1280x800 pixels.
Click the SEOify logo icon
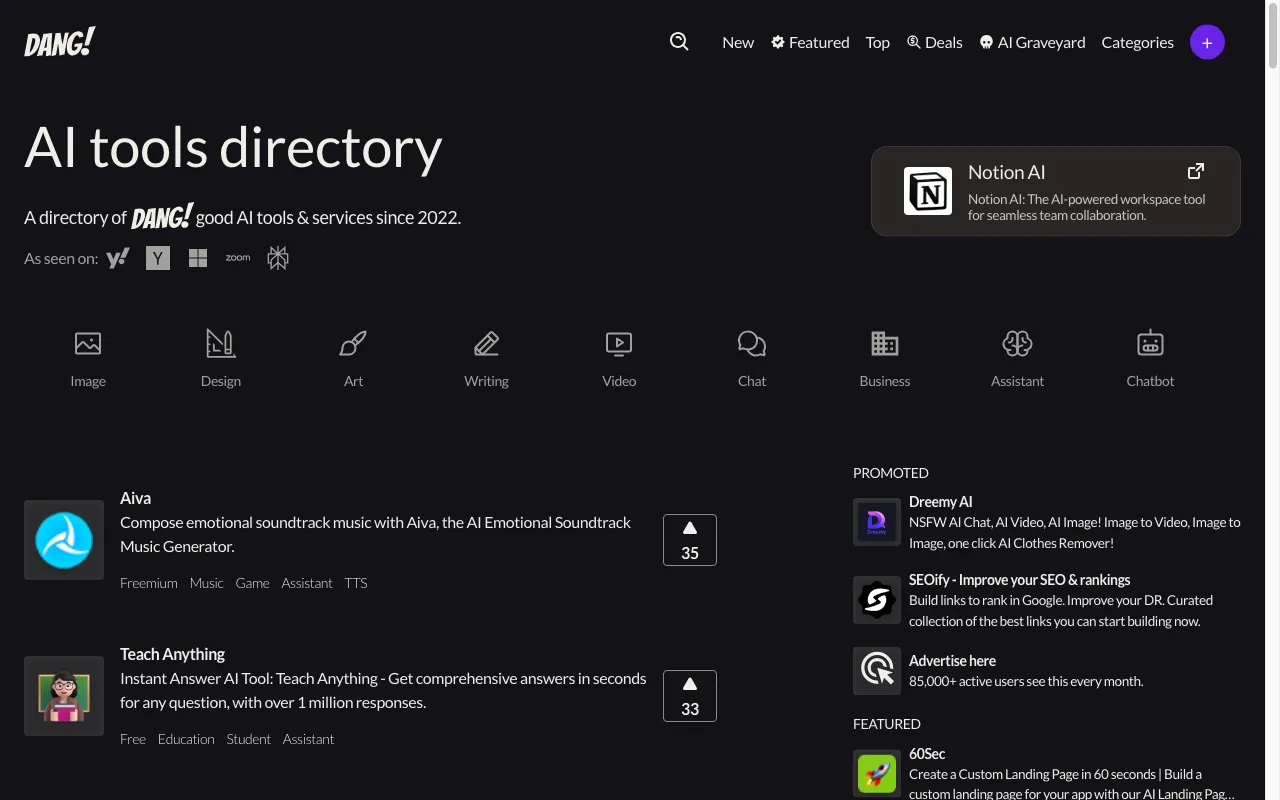877,600
